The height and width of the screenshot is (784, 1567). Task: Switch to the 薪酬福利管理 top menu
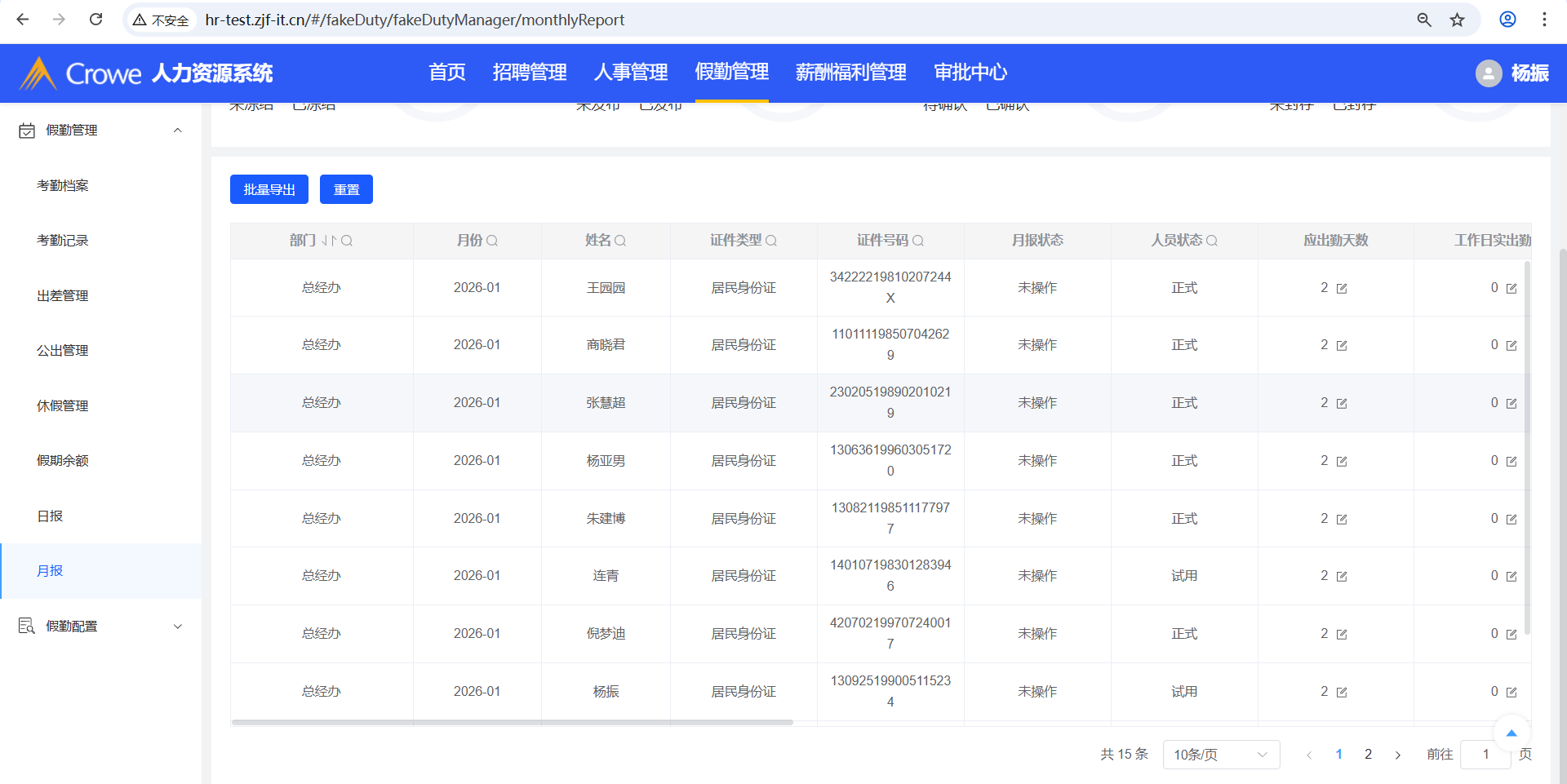tap(850, 73)
